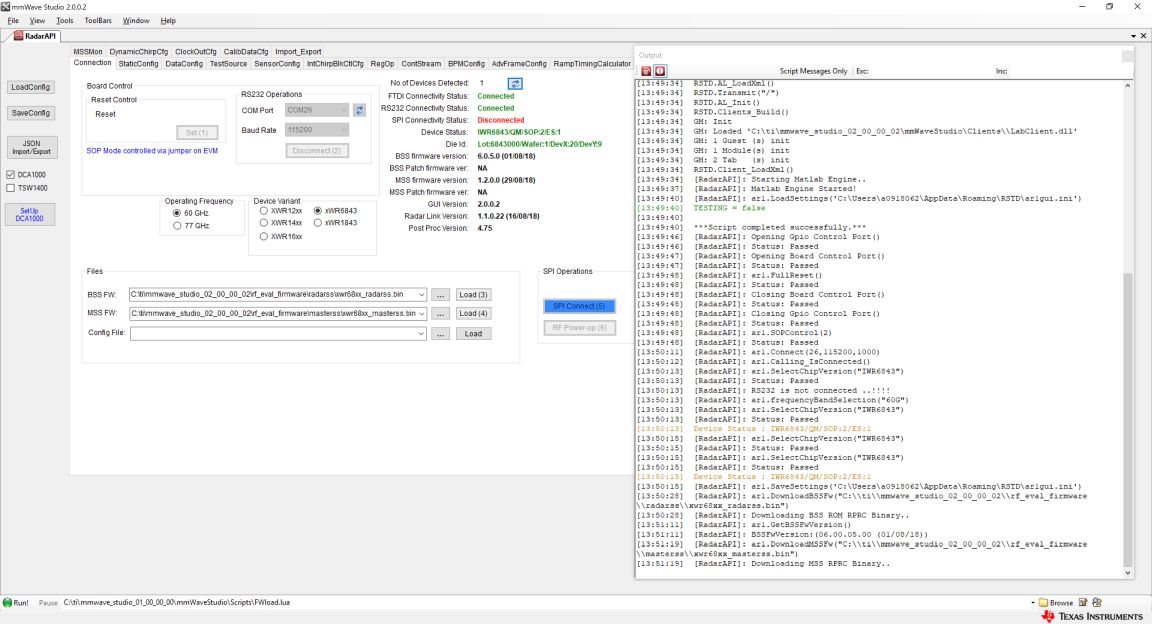
Task: Open the document area dropdown arrow near top right
Action: click(1133, 36)
